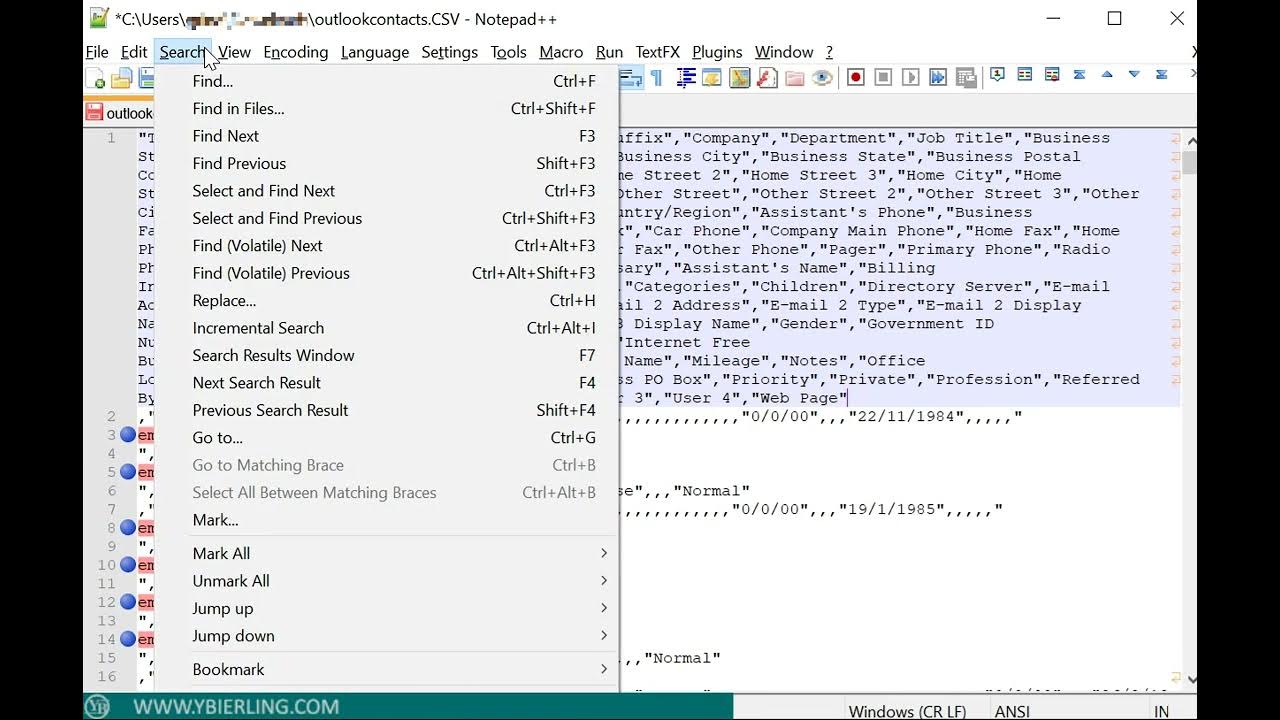Click the plugin icon with numbered speech bubble
This screenshot has width=1280, height=720.
[x=997, y=74]
